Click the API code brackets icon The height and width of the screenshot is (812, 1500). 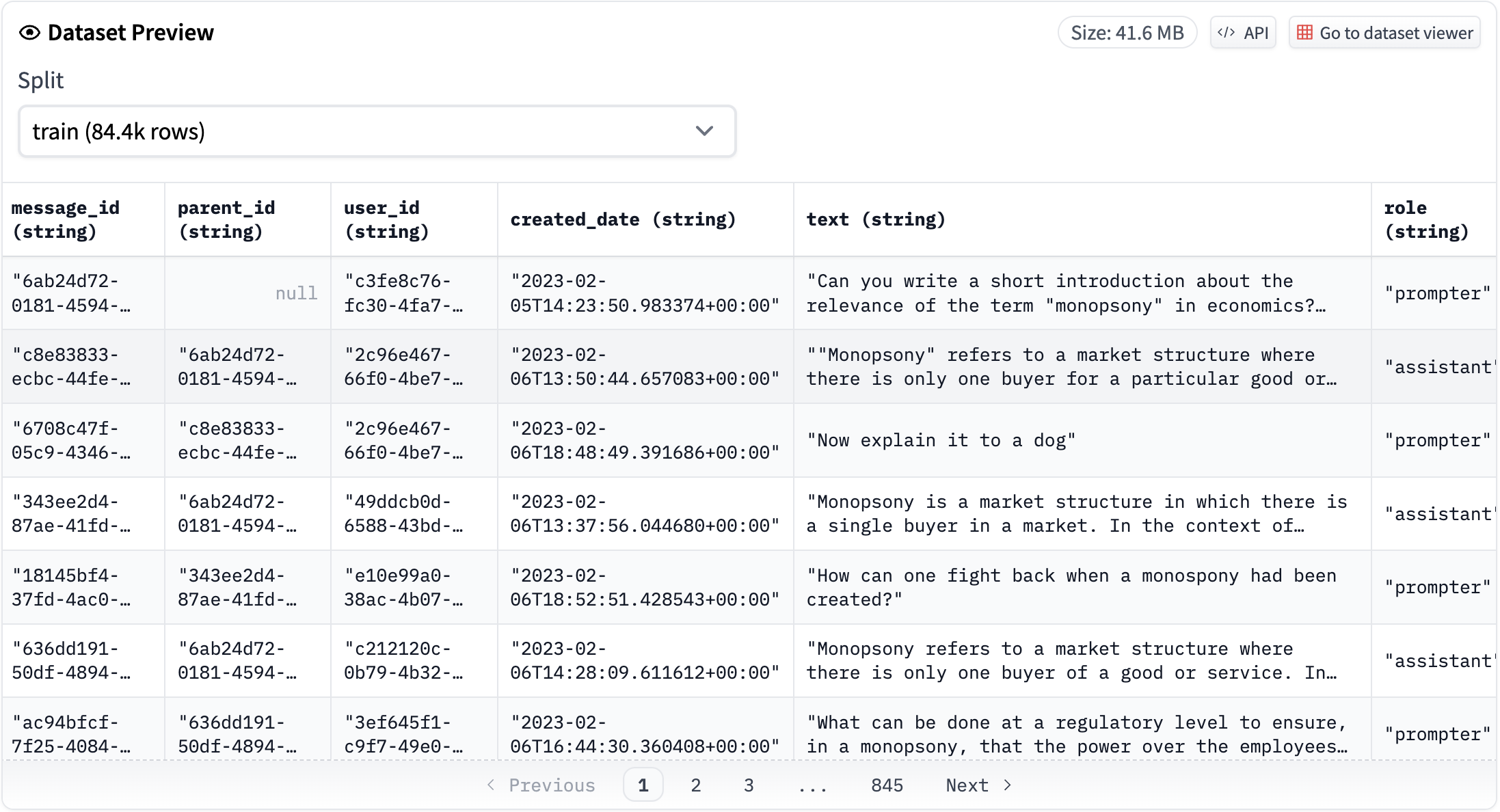tap(1226, 33)
